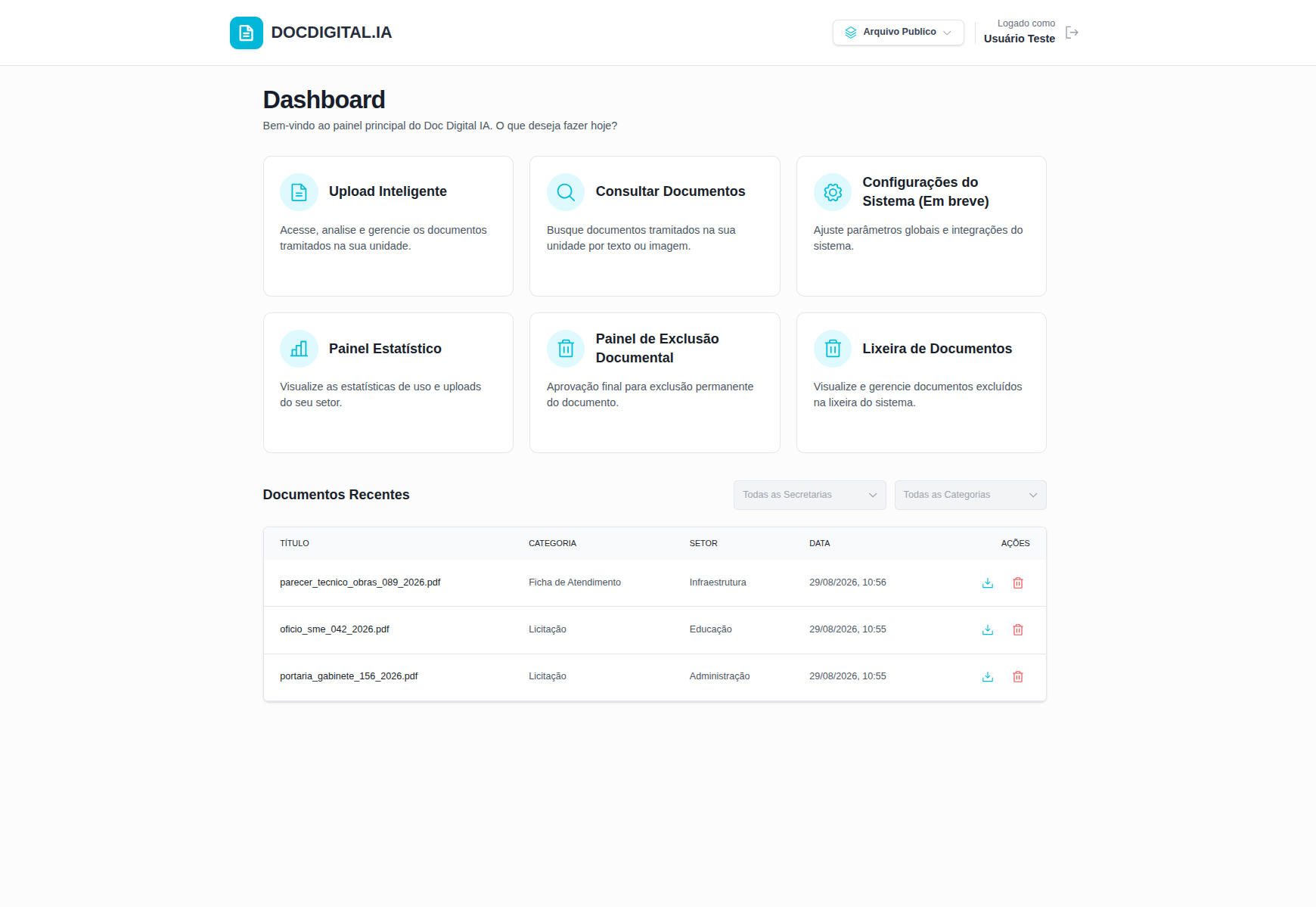Download portaria_gabinete_156_2026.pdf
This screenshot has width=1316, height=907.
coord(988,676)
